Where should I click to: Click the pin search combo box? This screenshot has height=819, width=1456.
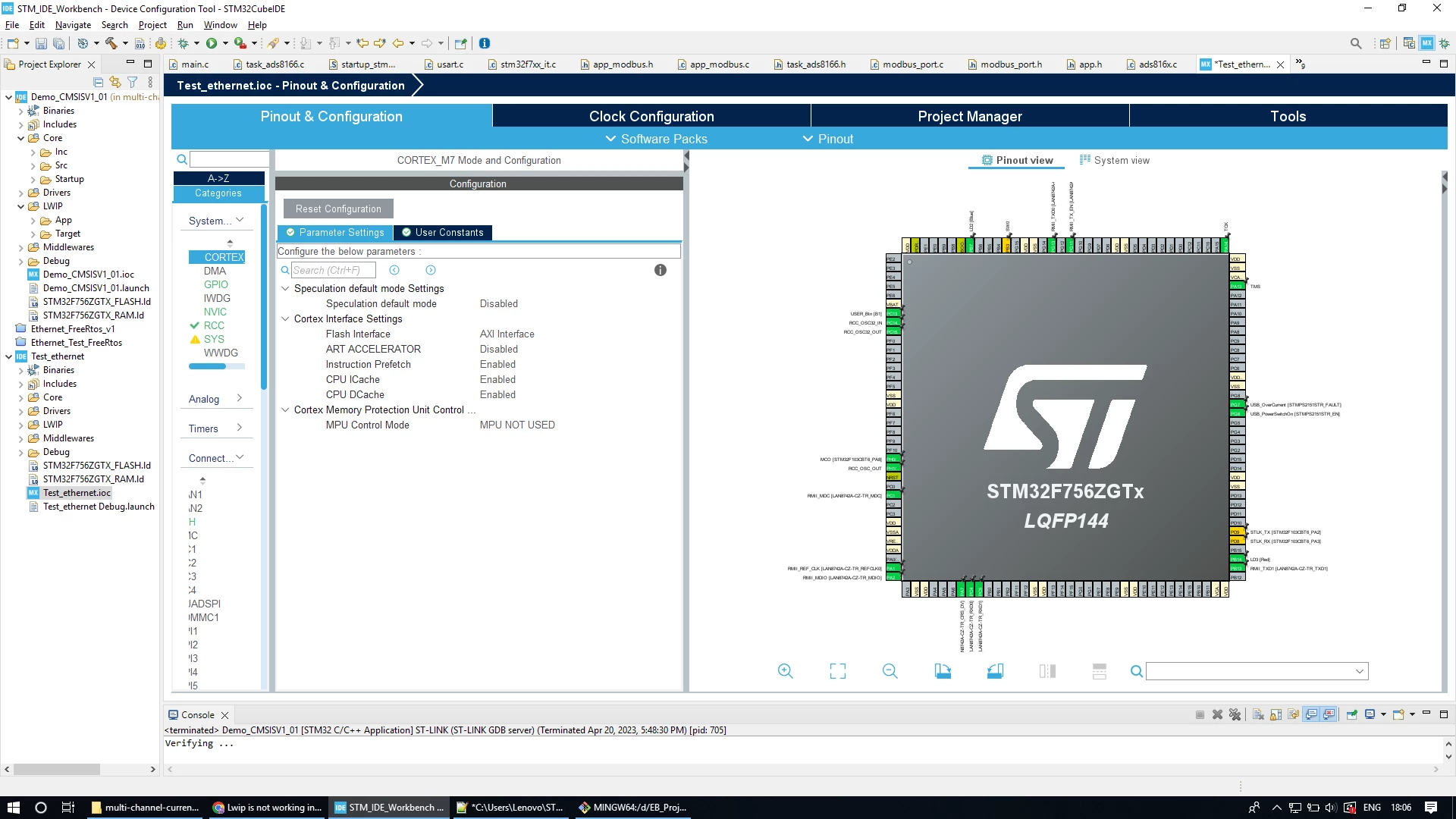1257,671
